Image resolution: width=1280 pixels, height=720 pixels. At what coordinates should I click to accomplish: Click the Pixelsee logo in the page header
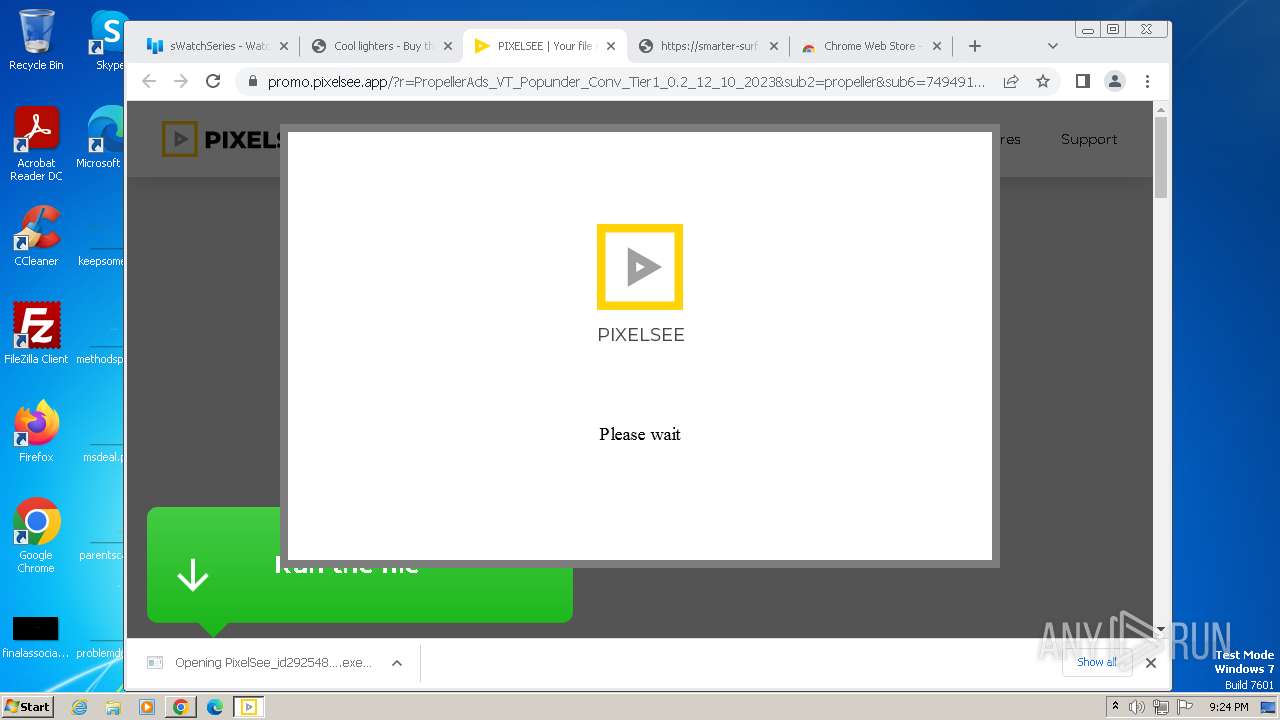[x=221, y=140]
